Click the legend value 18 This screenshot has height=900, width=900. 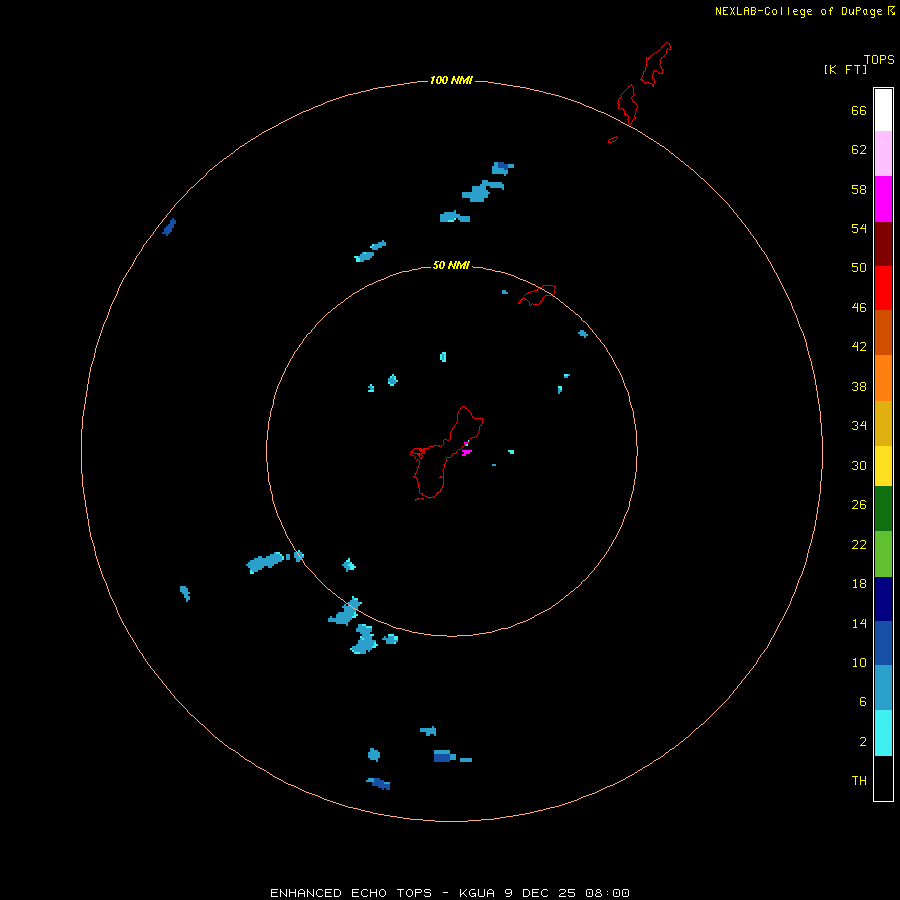pyautogui.click(x=859, y=584)
